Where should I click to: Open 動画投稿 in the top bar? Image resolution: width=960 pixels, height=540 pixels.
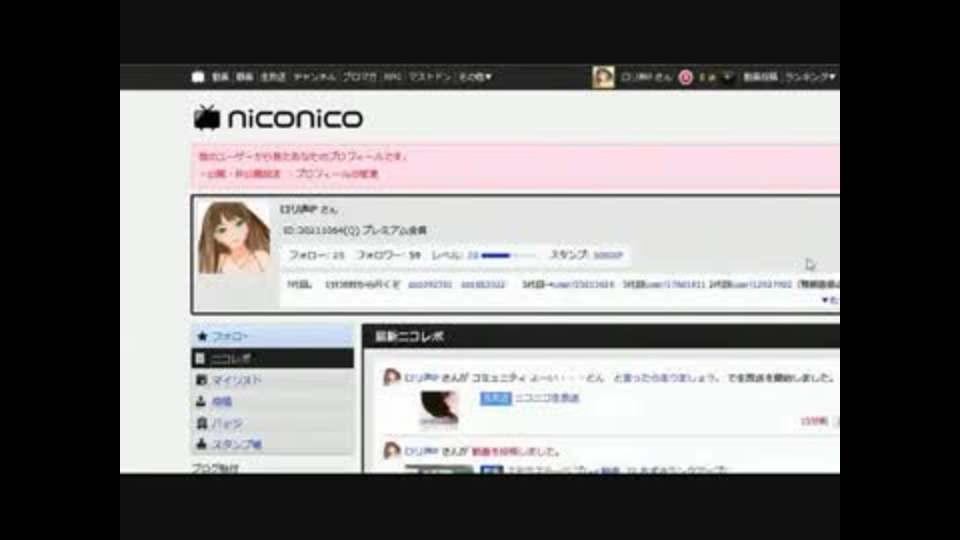pyautogui.click(x=760, y=77)
